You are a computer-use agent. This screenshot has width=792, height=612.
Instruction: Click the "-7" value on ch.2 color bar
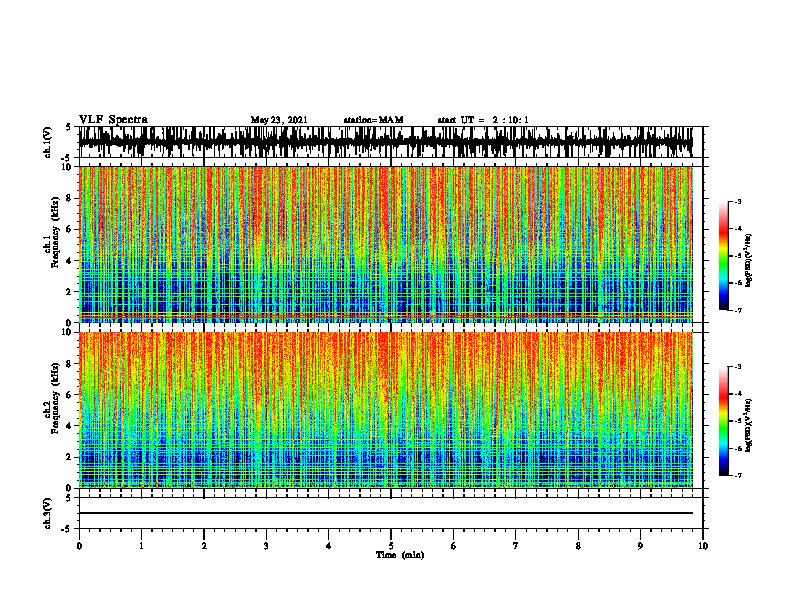pyautogui.click(x=738, y=475)
